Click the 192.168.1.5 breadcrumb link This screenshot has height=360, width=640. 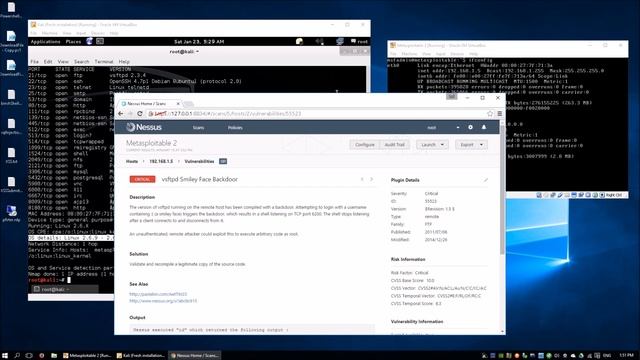point(161,162)
